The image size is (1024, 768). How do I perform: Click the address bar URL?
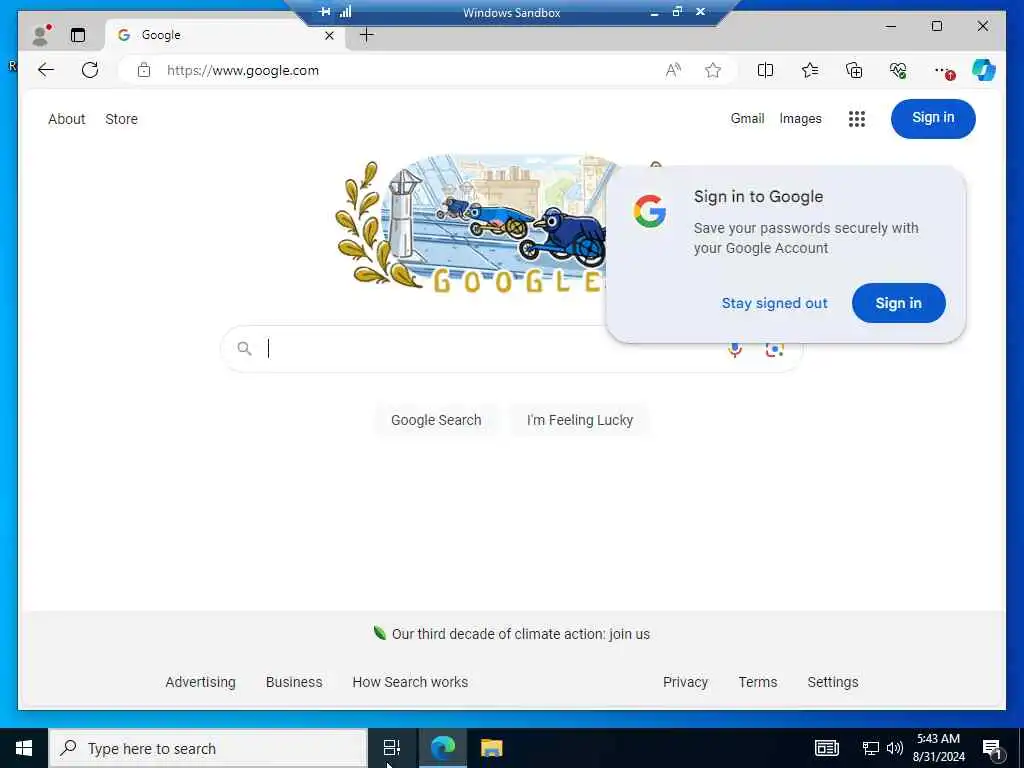click(x=243, y=71)
